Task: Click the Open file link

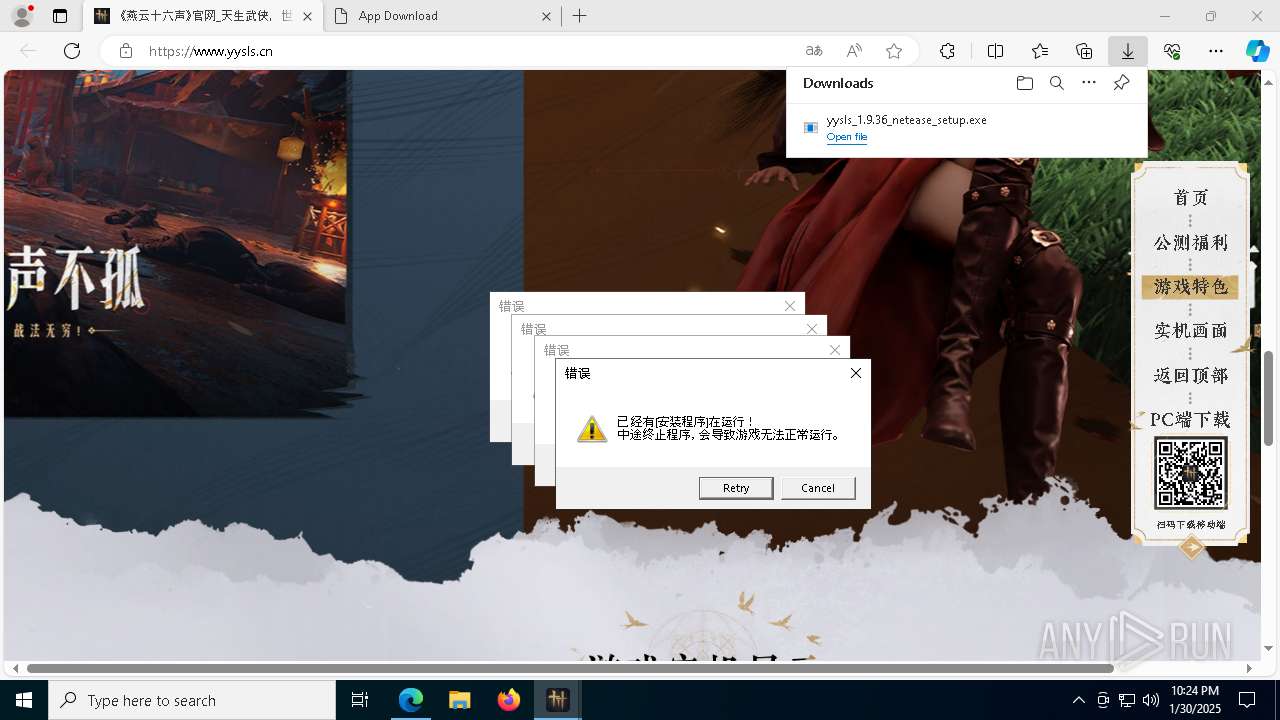Action: [x=847, y=137]
